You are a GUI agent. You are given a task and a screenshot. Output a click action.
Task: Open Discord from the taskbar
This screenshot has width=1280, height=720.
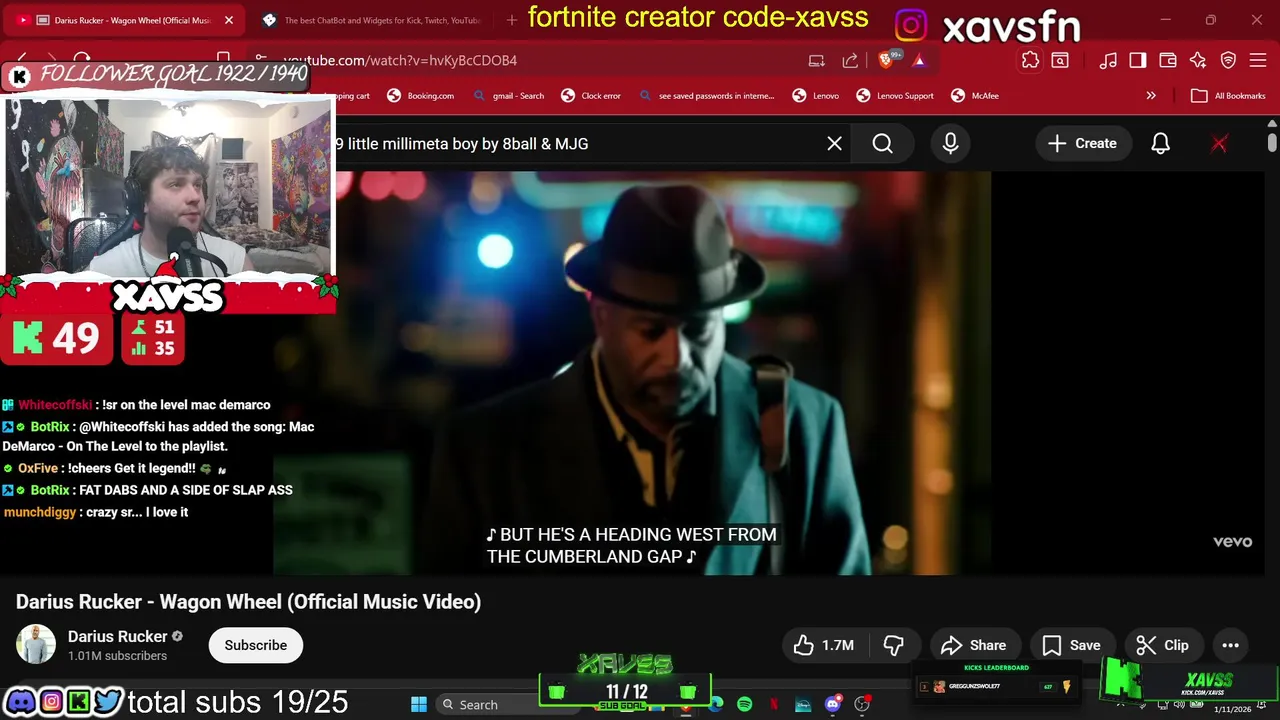833,705
